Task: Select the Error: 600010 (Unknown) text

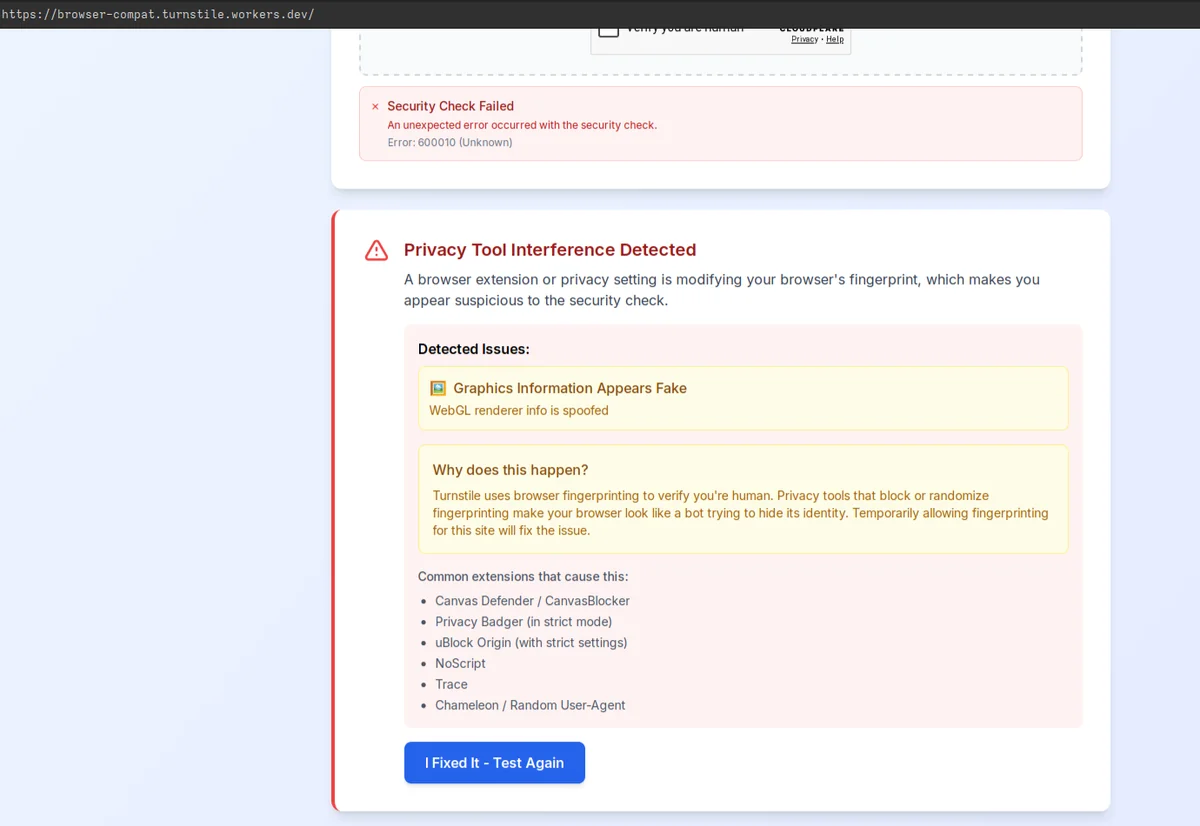Action: tap(450, 143)
